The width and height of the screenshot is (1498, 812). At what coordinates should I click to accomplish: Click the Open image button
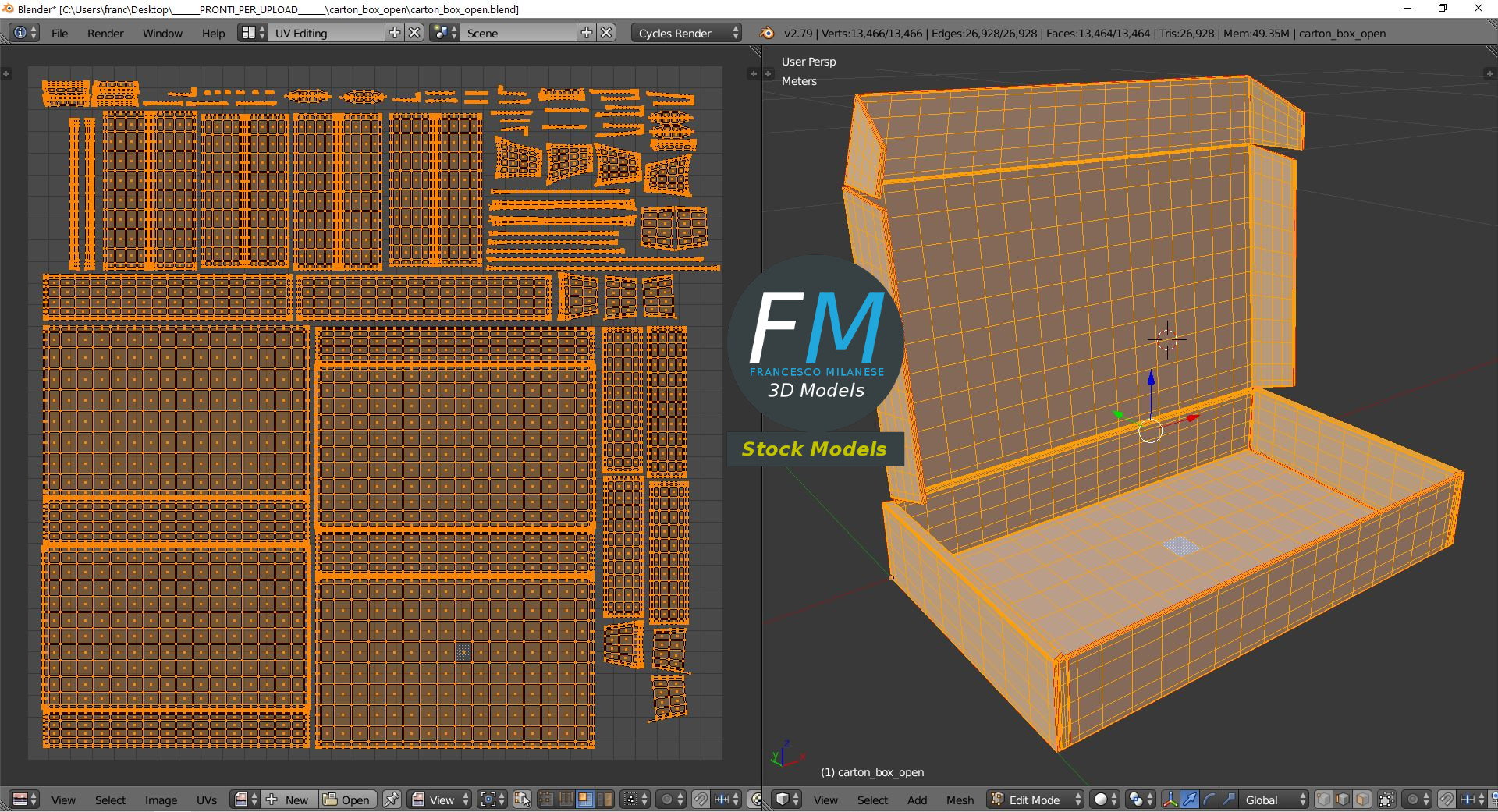coord(348,800)
